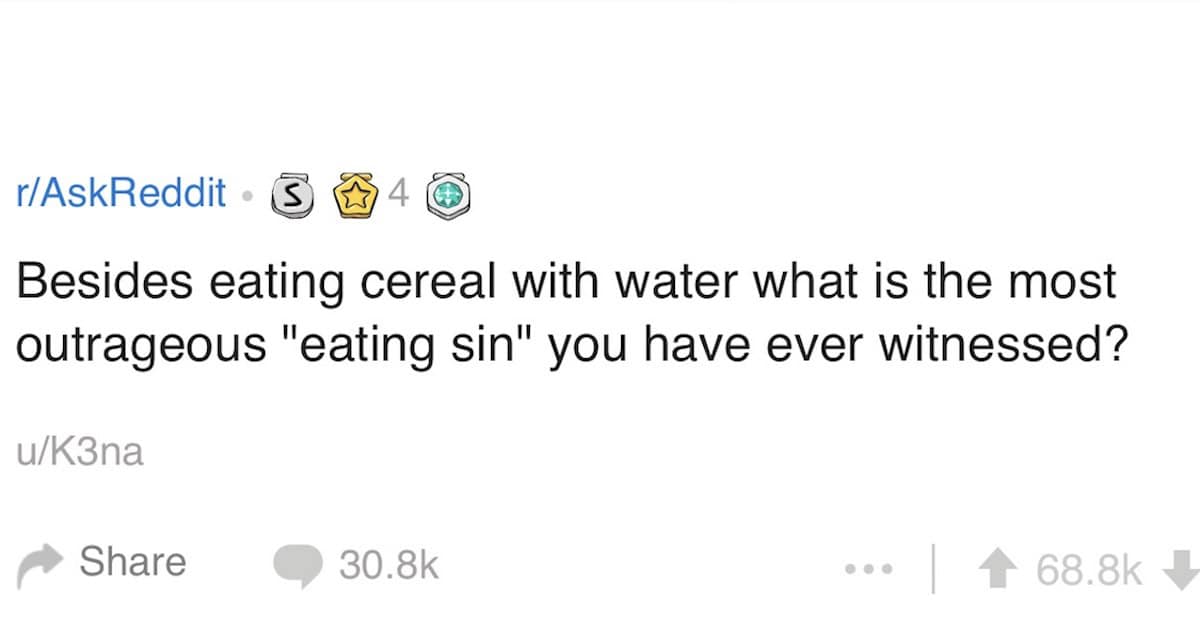Toggle the downvote arrow
This screenshot has width=1200, height=625.
click(1180, 568)
